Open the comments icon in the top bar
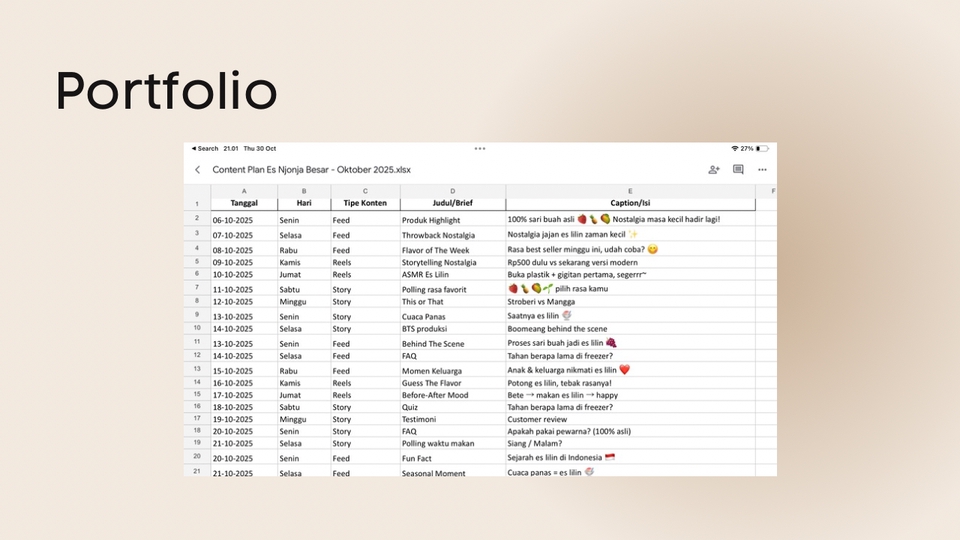 [738, 170]
